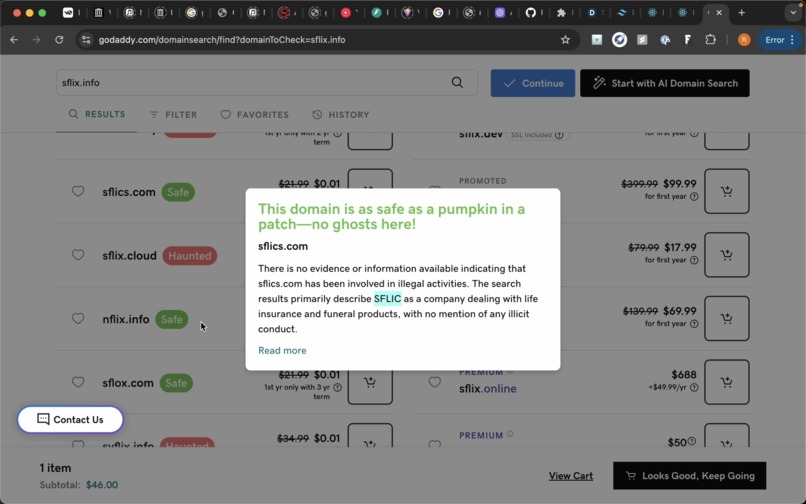Click the Continue button

pyautogui.click(x=533, y=83)
